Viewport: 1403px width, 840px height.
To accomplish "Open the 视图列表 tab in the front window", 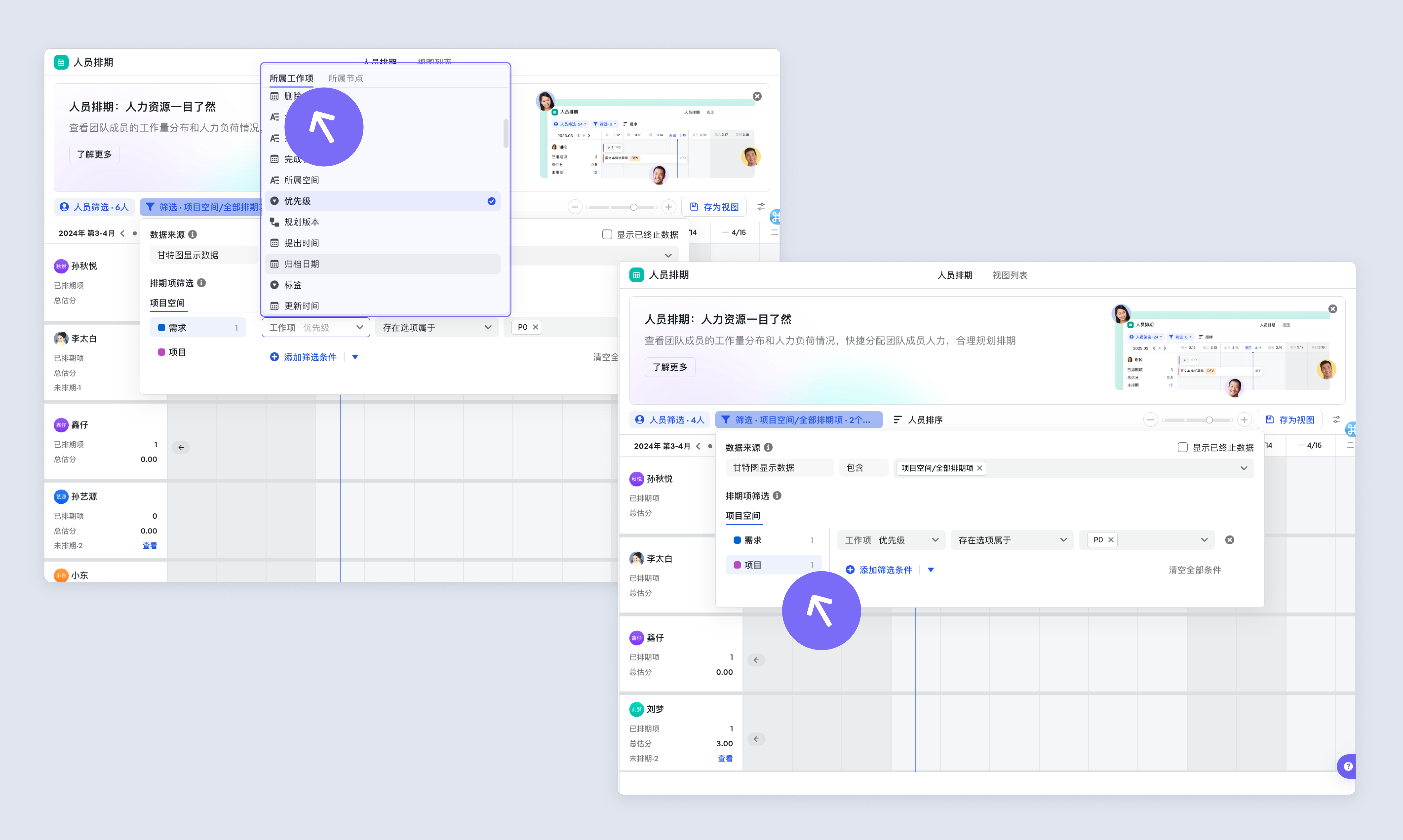I will [1010, 275].
